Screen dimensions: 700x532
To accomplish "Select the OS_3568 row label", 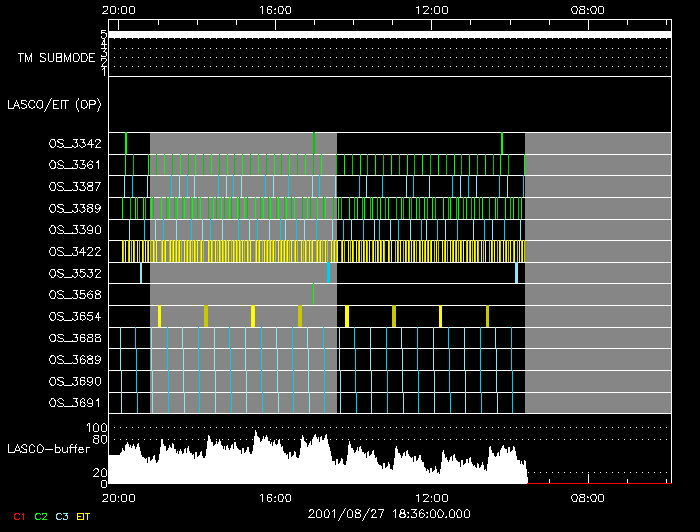I will coord(74,295).
